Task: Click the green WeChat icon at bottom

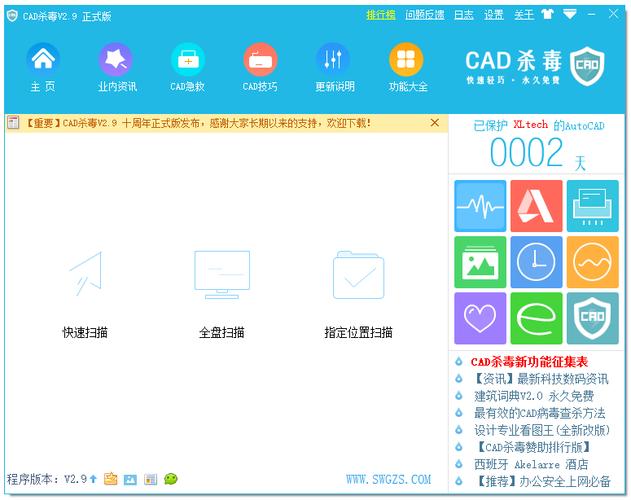Action: (171, 479)
